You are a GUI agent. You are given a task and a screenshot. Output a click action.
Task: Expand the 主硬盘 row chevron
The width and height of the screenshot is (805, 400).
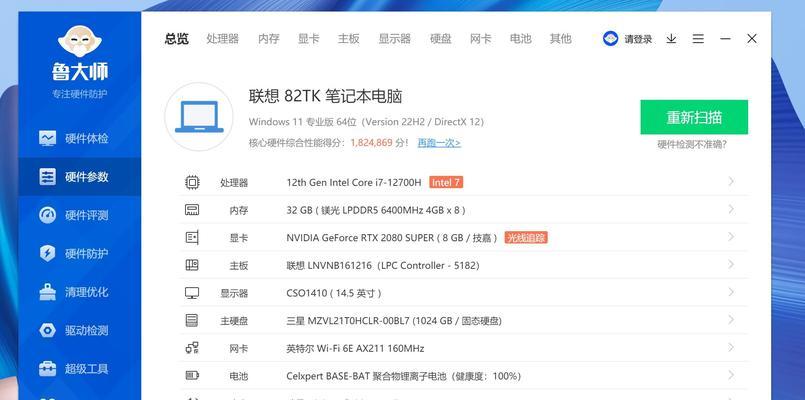point(731,320)
